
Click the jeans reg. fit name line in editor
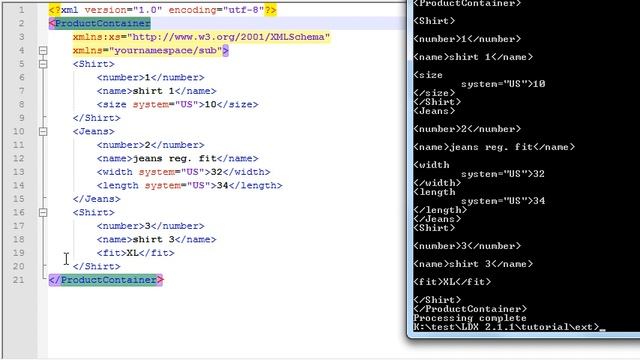178,158
